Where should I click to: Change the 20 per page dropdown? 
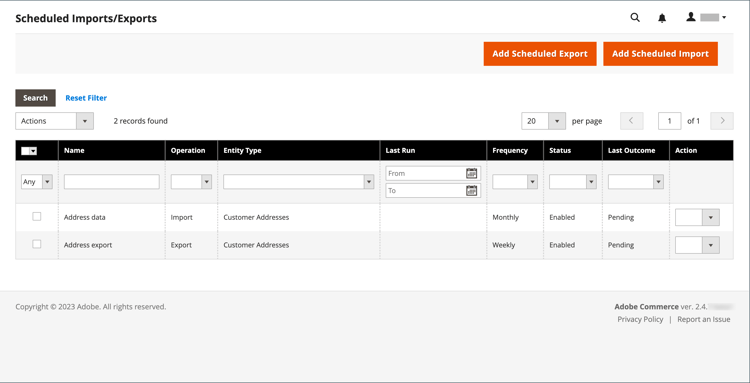click(543, 121)
